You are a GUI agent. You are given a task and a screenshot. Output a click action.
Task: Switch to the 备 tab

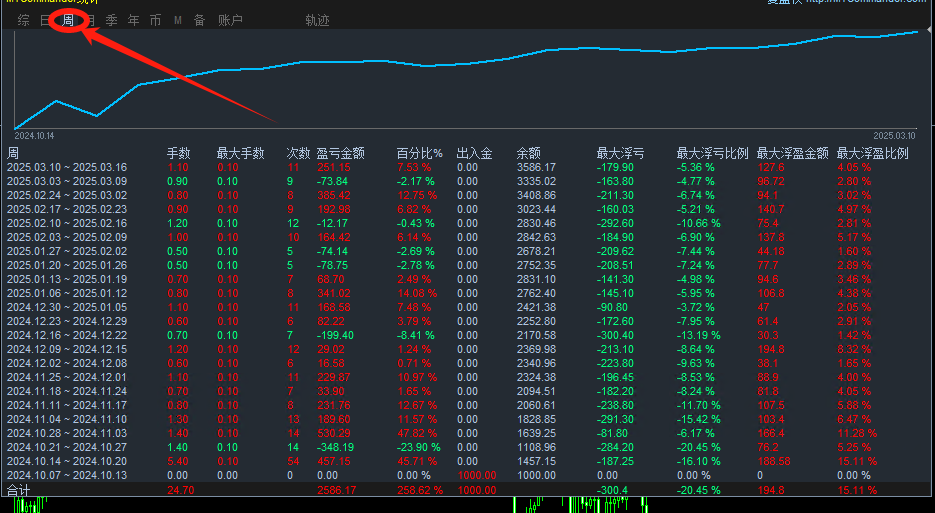(x=200, y=20)
